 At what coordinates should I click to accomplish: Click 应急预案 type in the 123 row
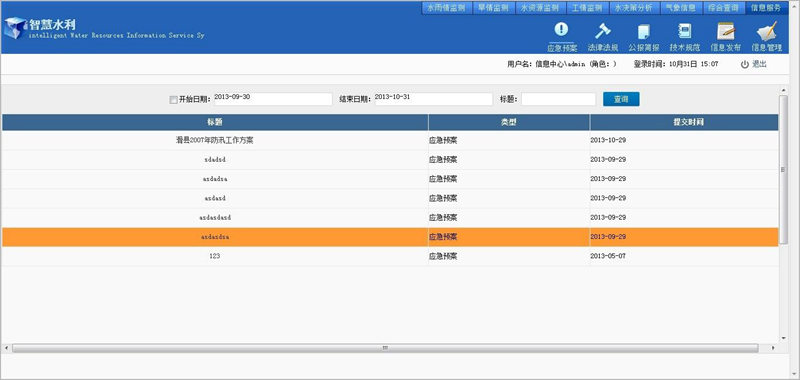tap(443, 257)
